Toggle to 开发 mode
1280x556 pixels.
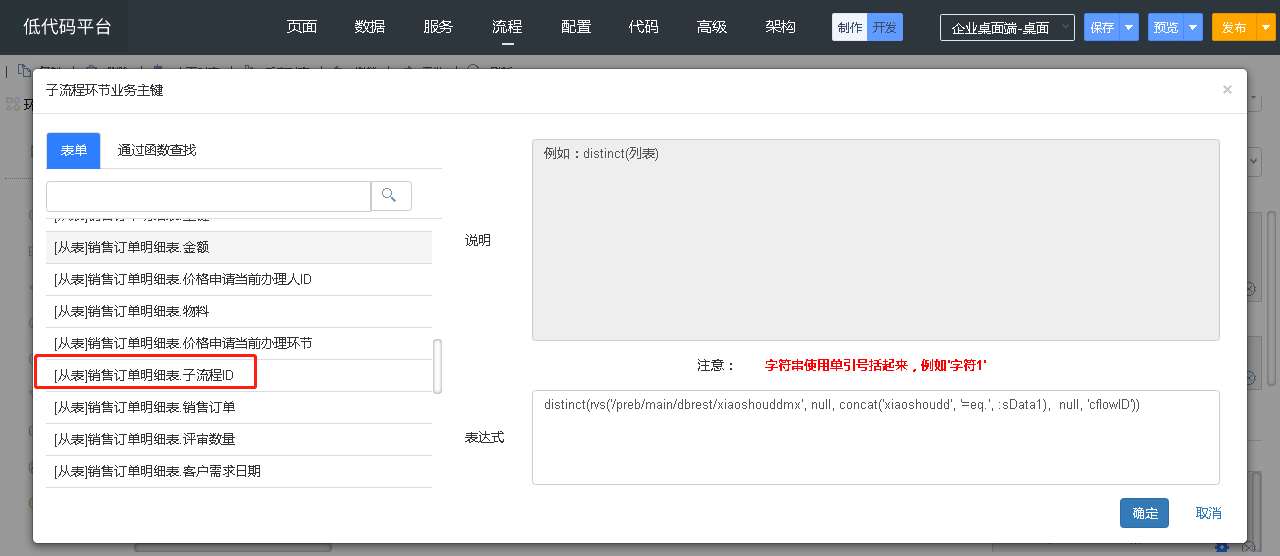(884, 28)
